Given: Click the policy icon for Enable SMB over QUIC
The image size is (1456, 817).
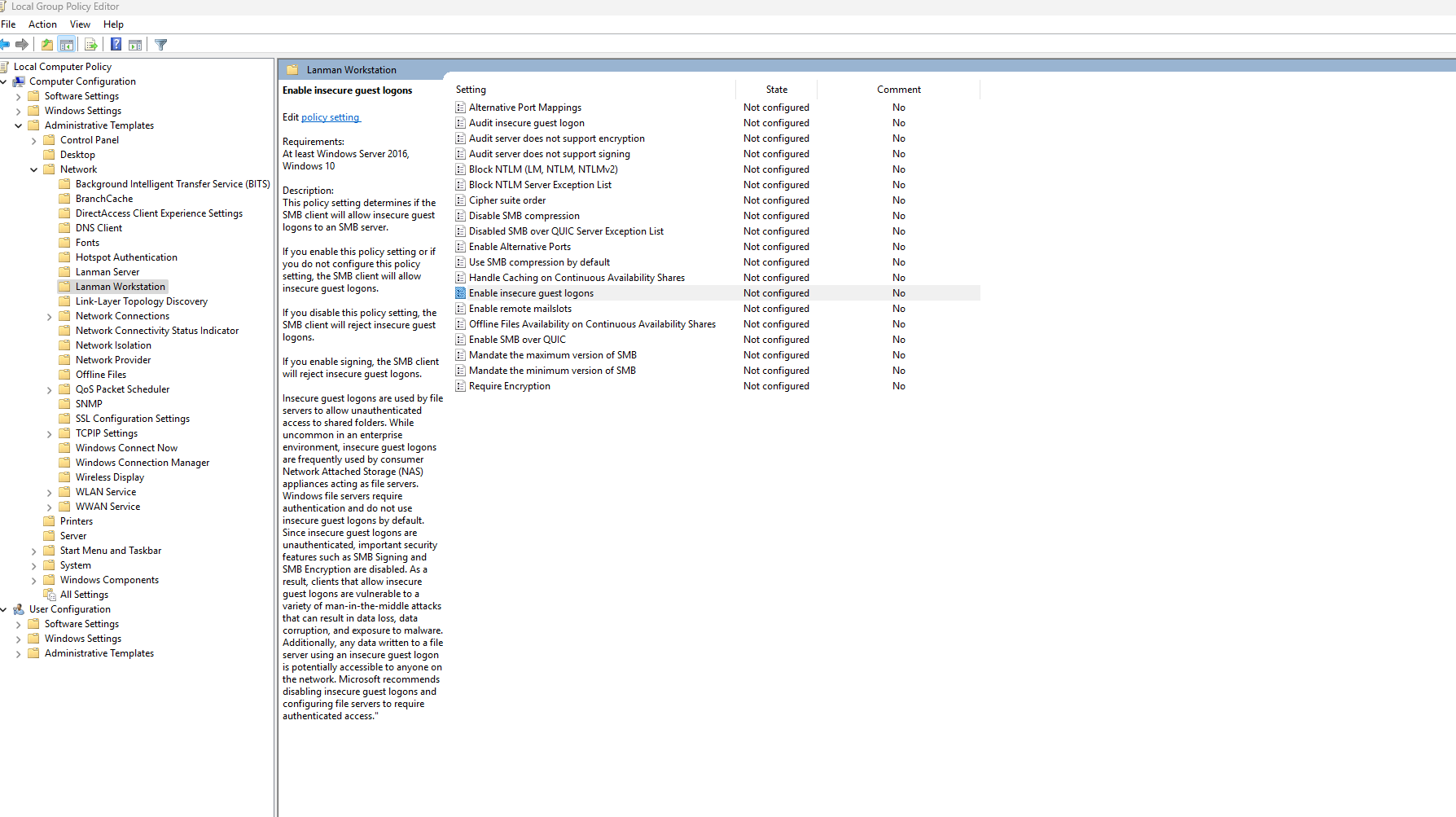Looking at the screenshot, I should point(461,340).
